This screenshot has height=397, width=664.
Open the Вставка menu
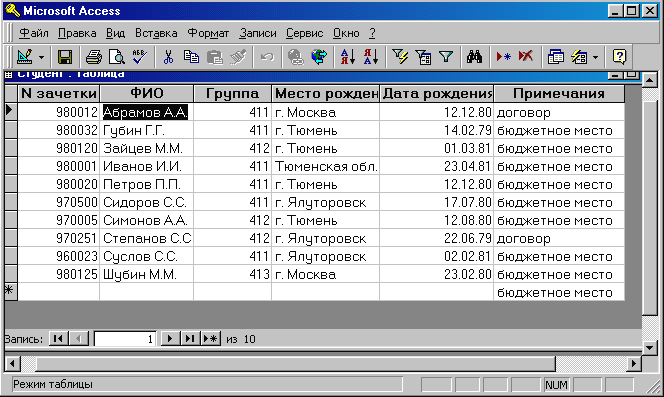point(156,33)
